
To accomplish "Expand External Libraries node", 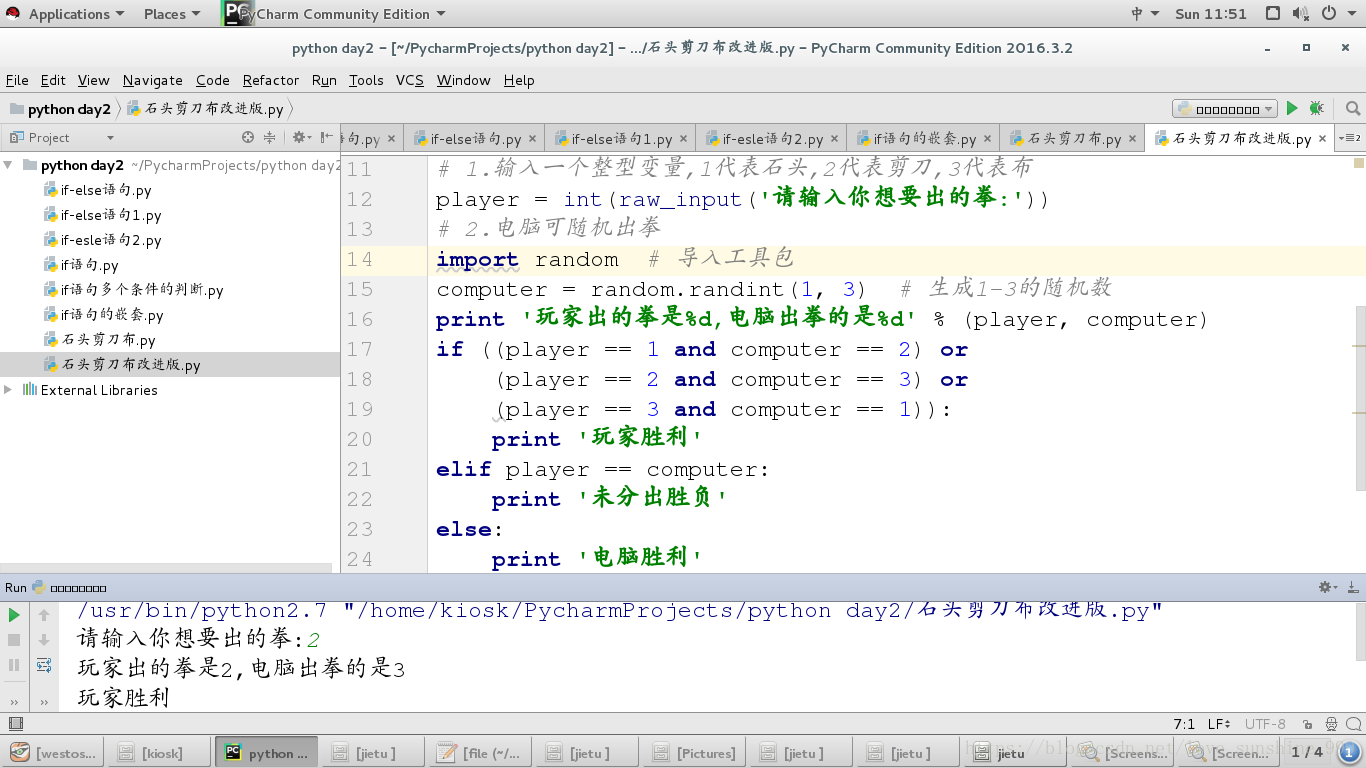I will click(9, 390).
